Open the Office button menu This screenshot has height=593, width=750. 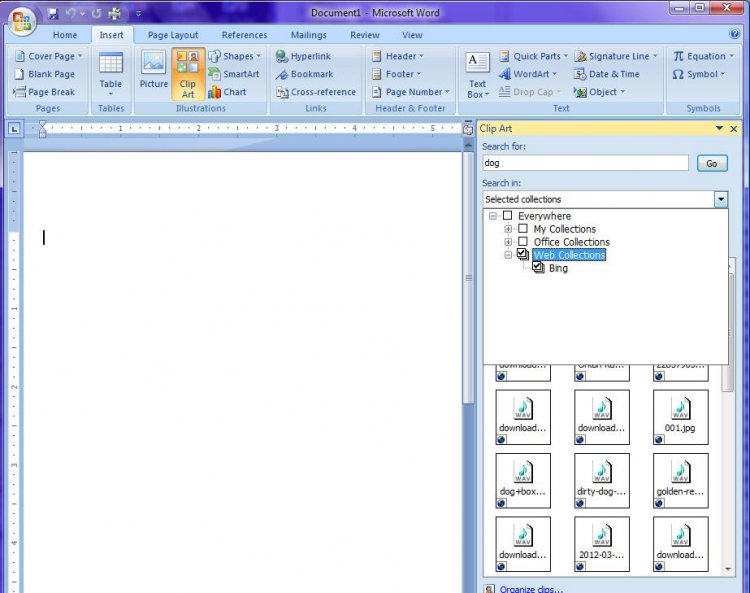(x=22, y=21)
